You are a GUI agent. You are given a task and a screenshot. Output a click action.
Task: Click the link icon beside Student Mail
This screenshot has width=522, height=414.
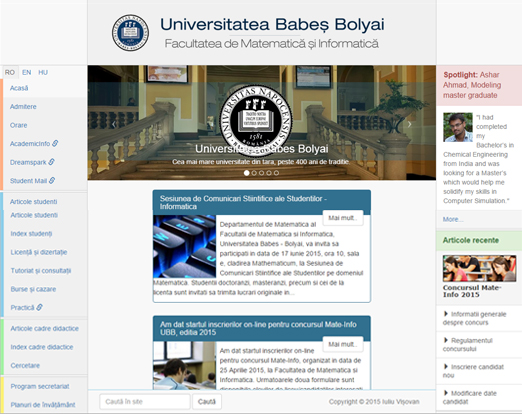[x=52, y=181]
